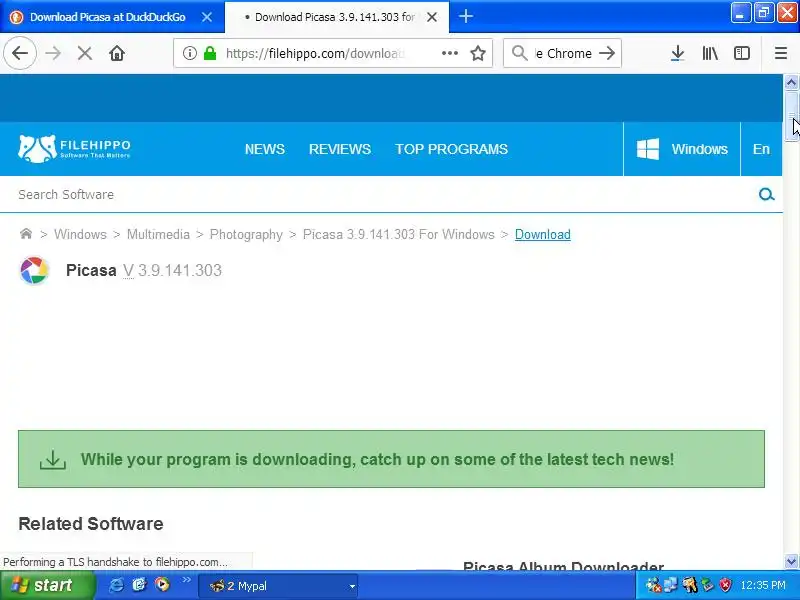
Task: Click the Picasa title text
Action: pyautogui.click(x=91, y=270)
